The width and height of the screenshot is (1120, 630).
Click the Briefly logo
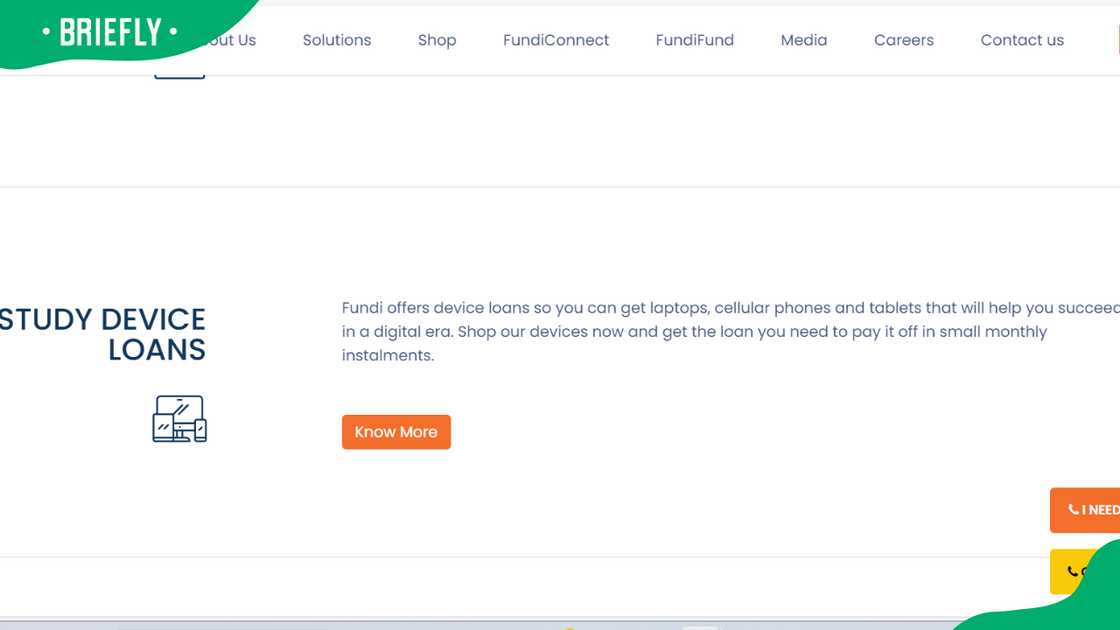coord(110,32)
